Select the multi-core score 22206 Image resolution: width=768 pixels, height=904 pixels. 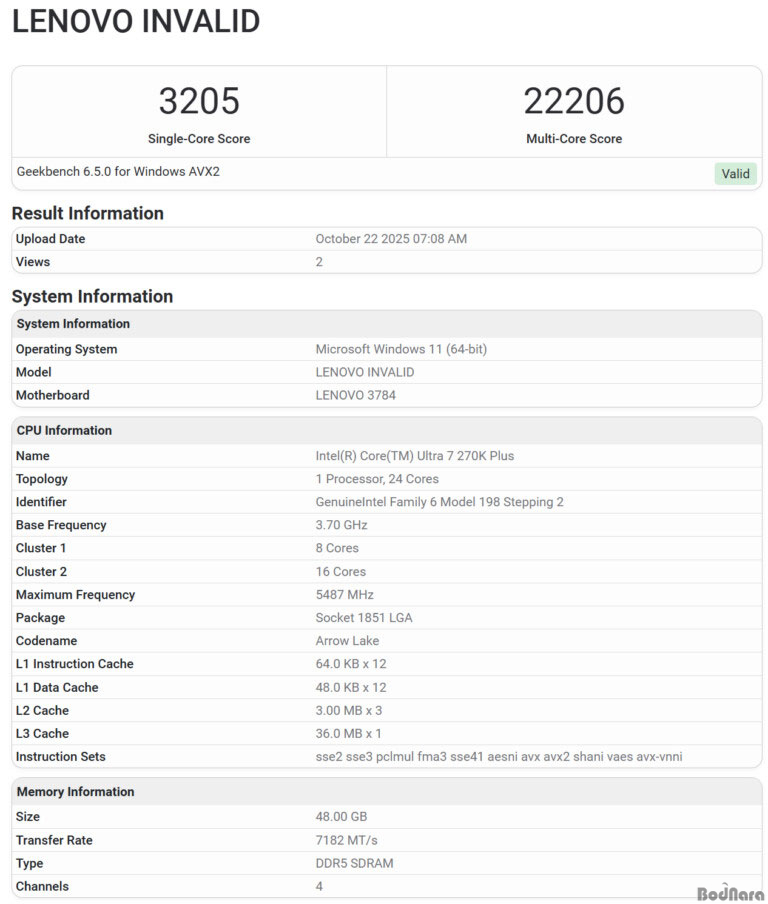(x=574, y=101)
